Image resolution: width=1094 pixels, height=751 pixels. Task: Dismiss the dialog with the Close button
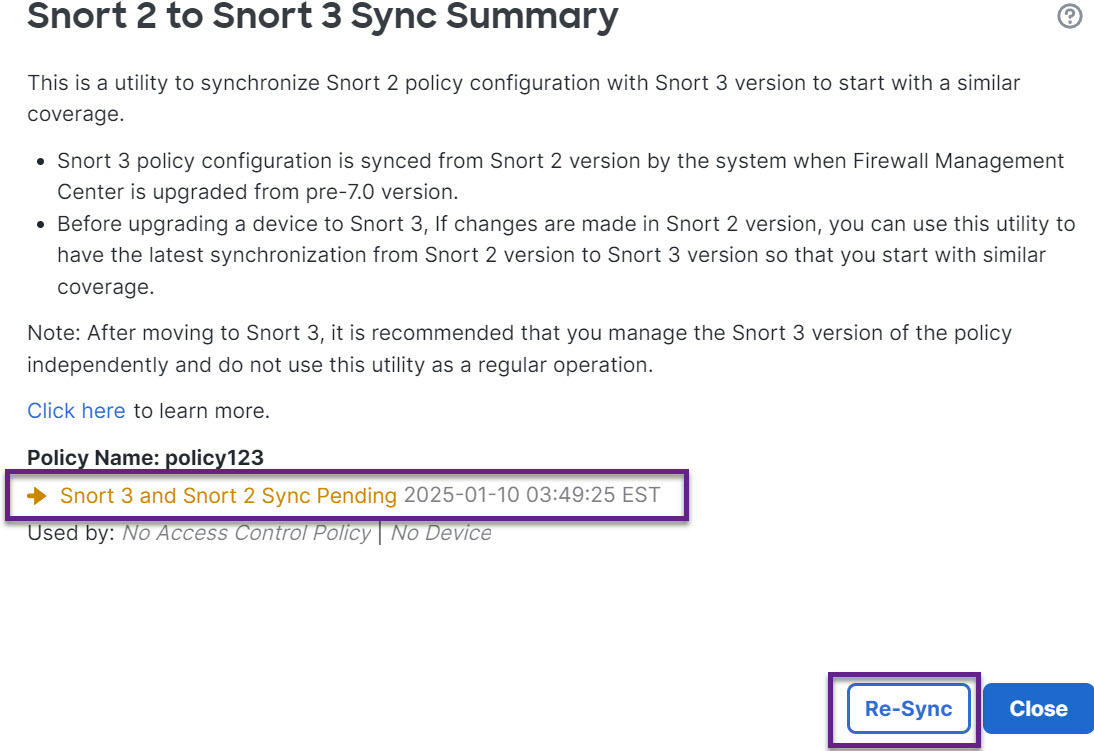(x=1038, y=708)
